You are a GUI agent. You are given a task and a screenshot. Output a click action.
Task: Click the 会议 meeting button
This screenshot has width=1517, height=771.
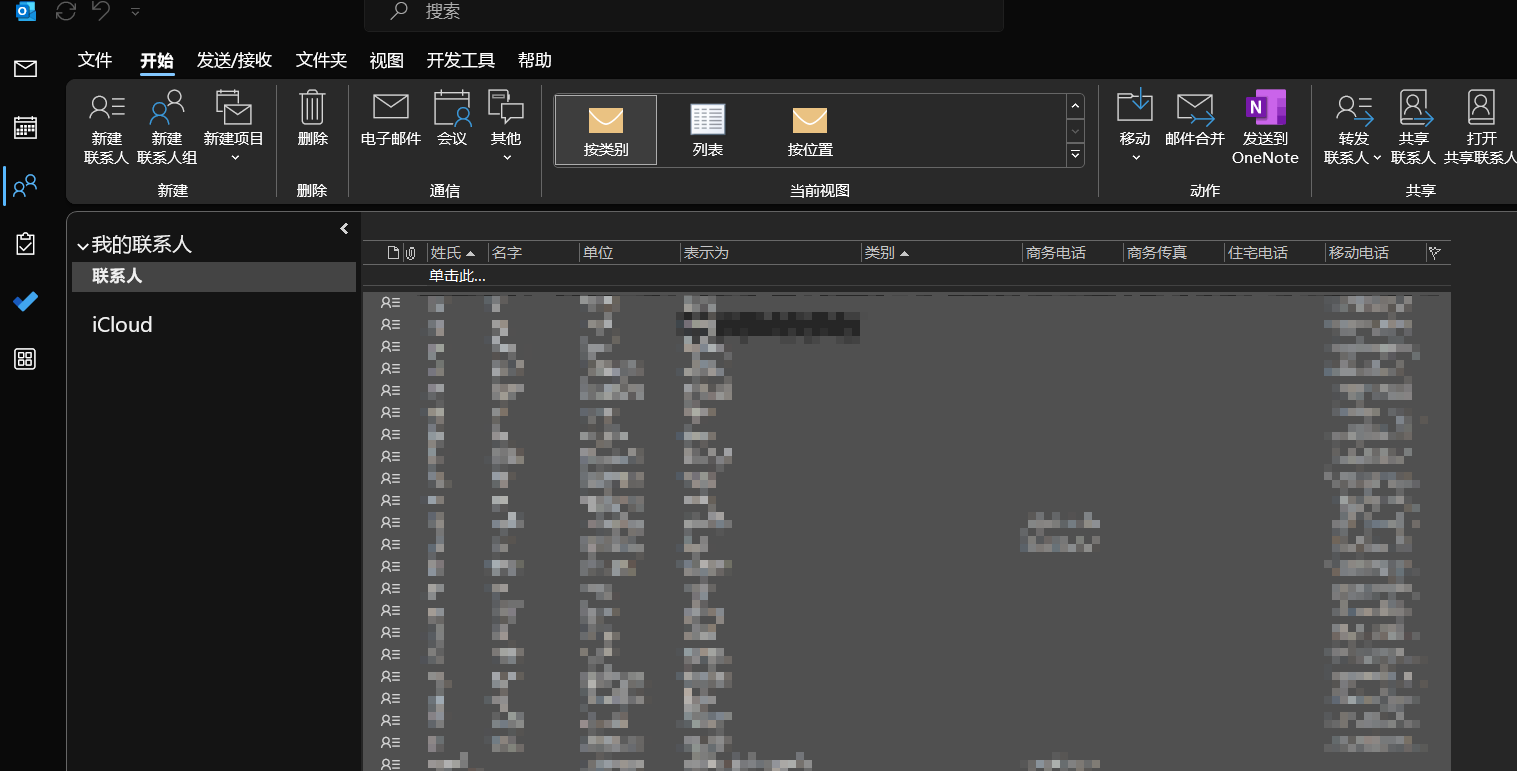[452, 120]
